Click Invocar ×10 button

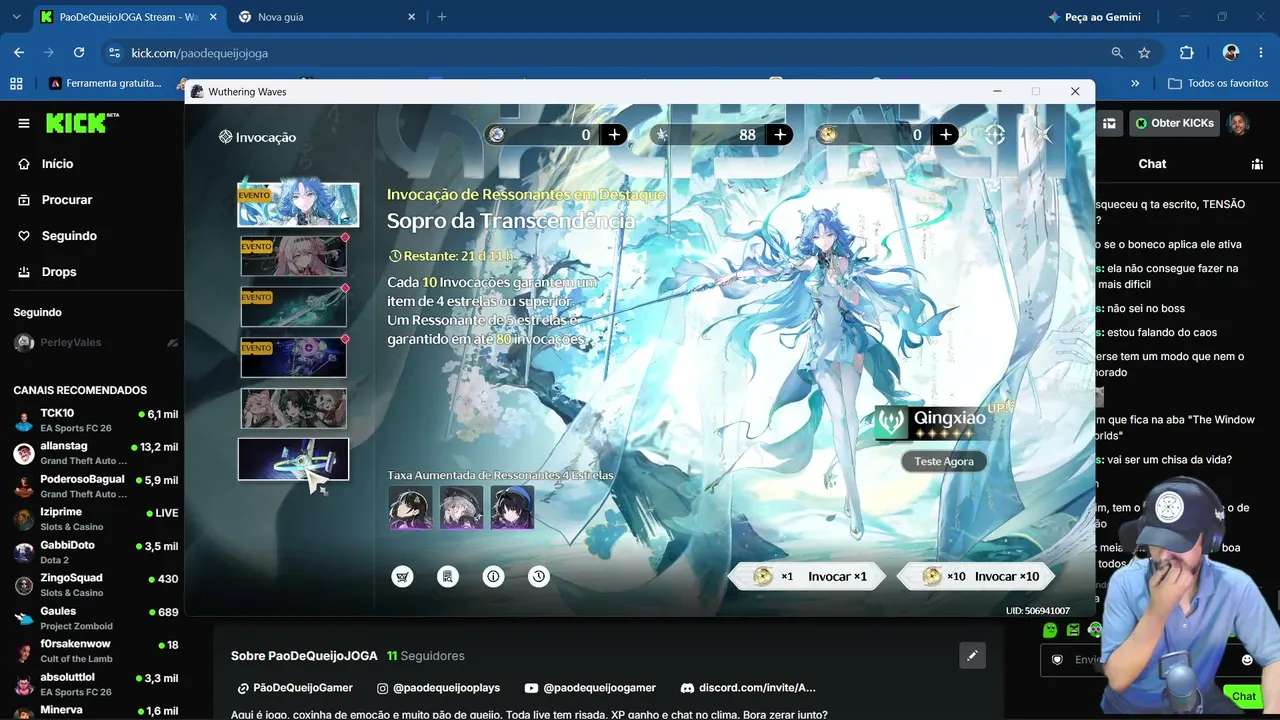pos(976,576)
